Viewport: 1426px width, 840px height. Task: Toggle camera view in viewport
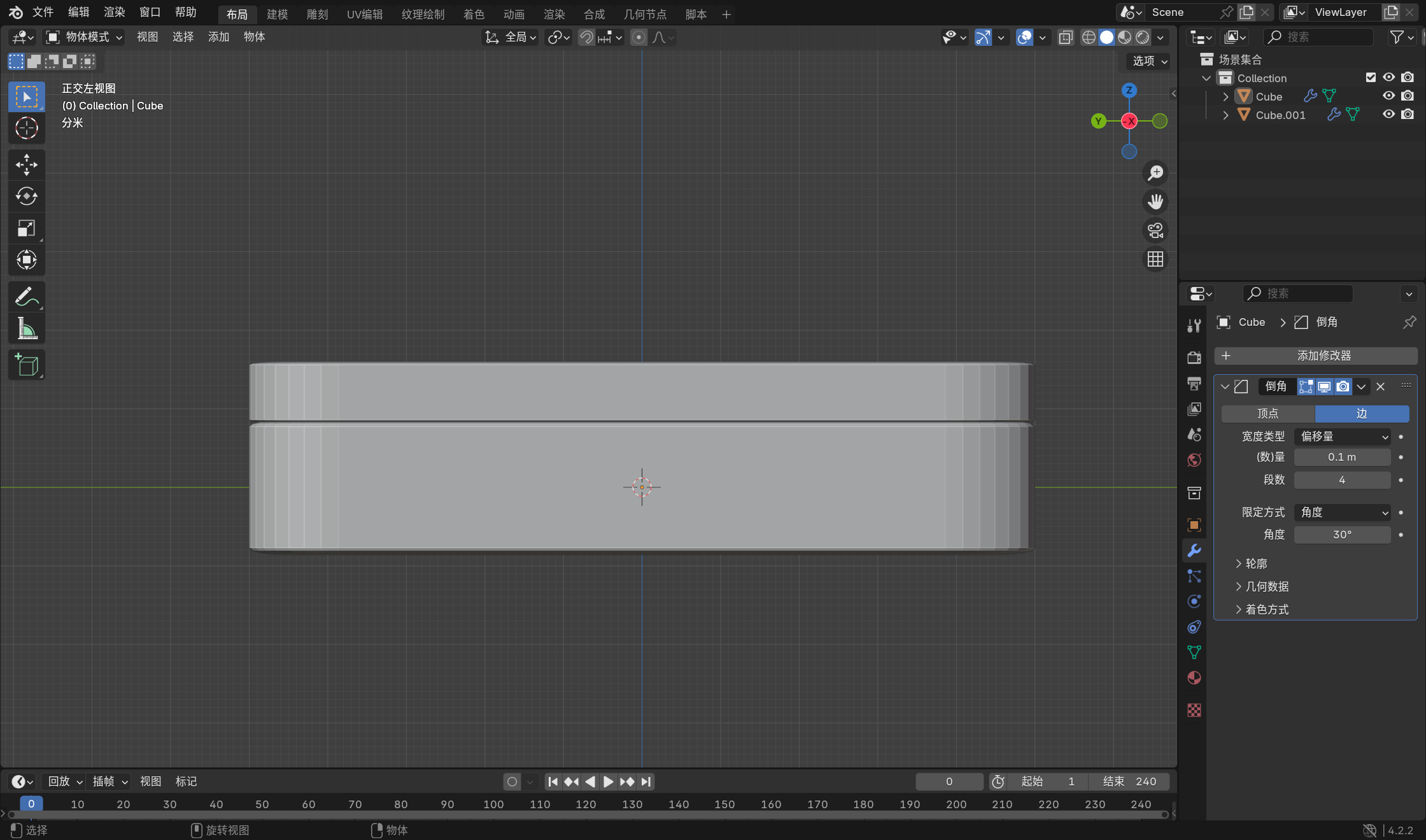coord(1155,230)
